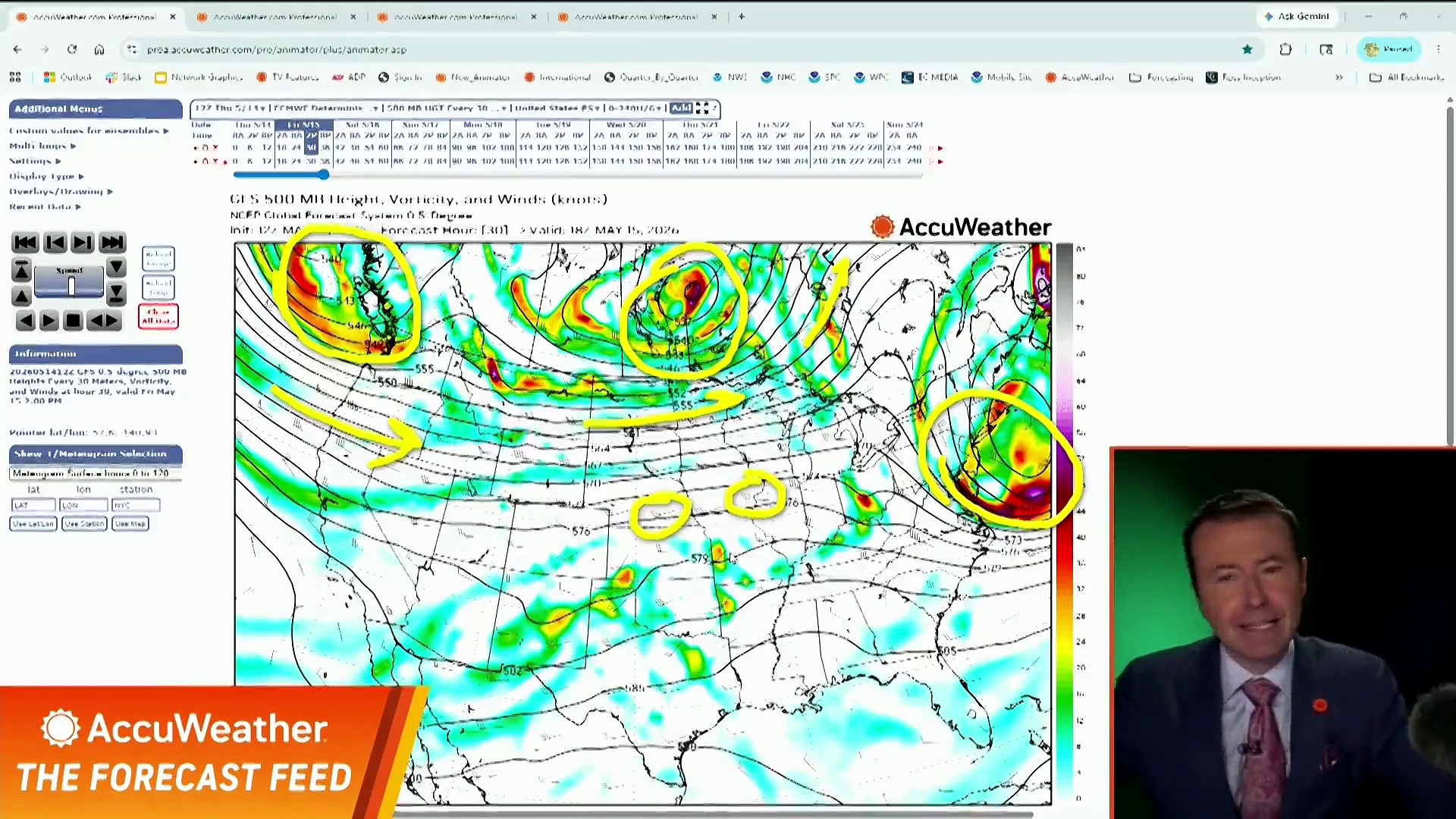Switch to the fourth AccuWeather Professional tab
This screenshot has height=819, width=1456.
(x=637, y=17)
